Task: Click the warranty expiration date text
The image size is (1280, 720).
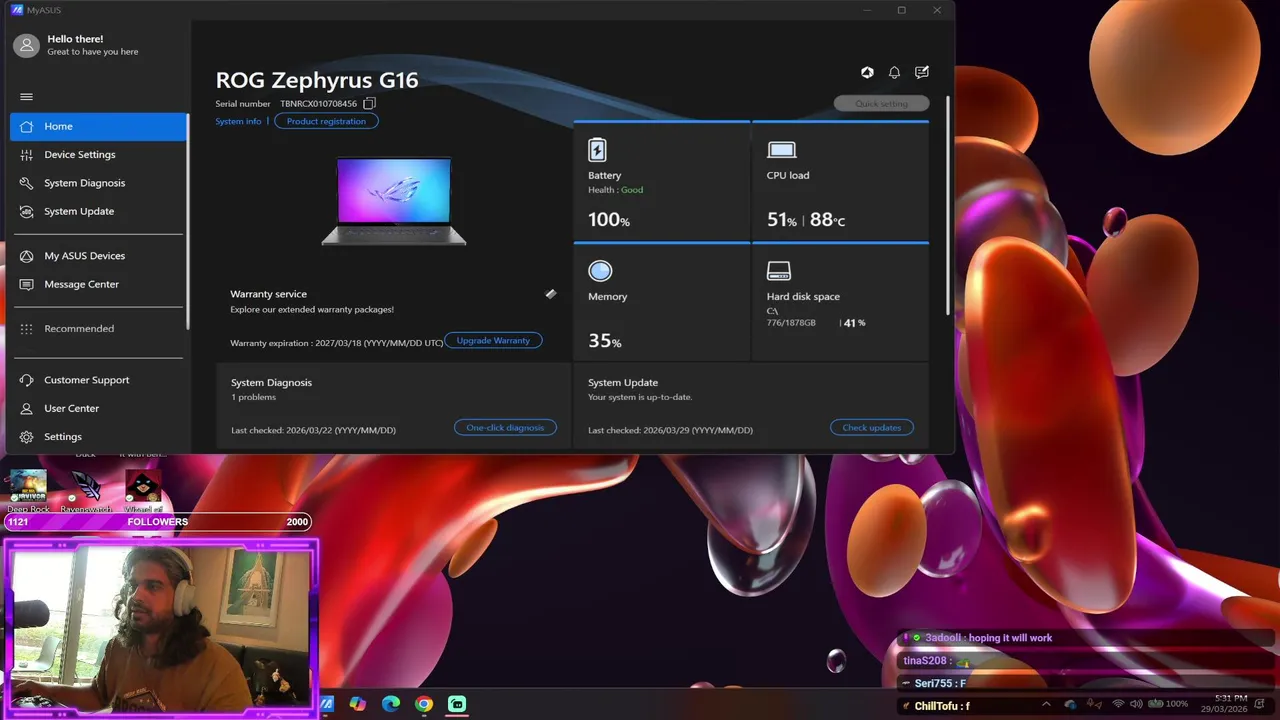Action: tap(336, 342)
